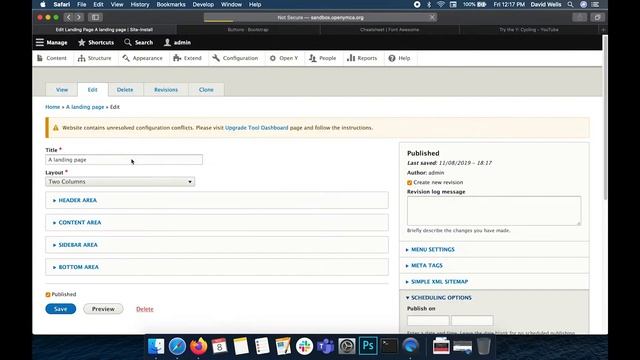
Task: Show all tabs overview button in Safari
Action: (597, 17)
